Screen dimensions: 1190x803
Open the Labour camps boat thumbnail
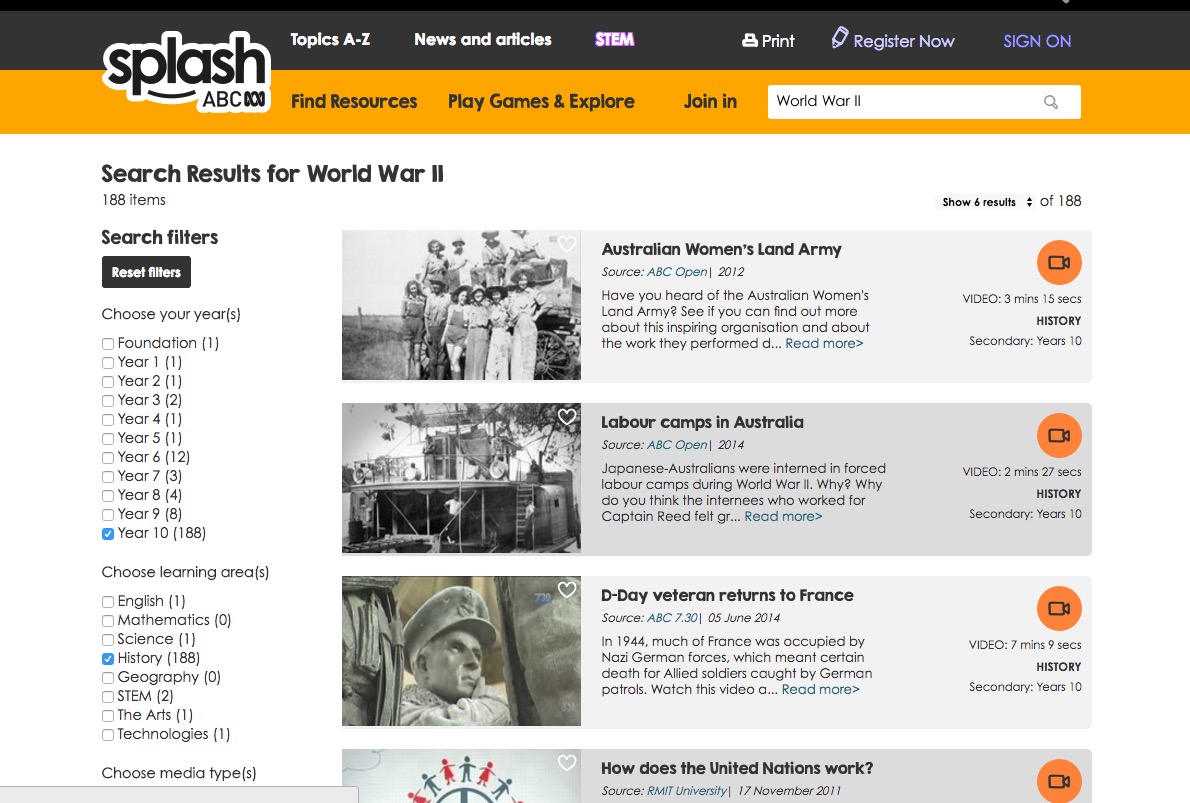(461, 478)
